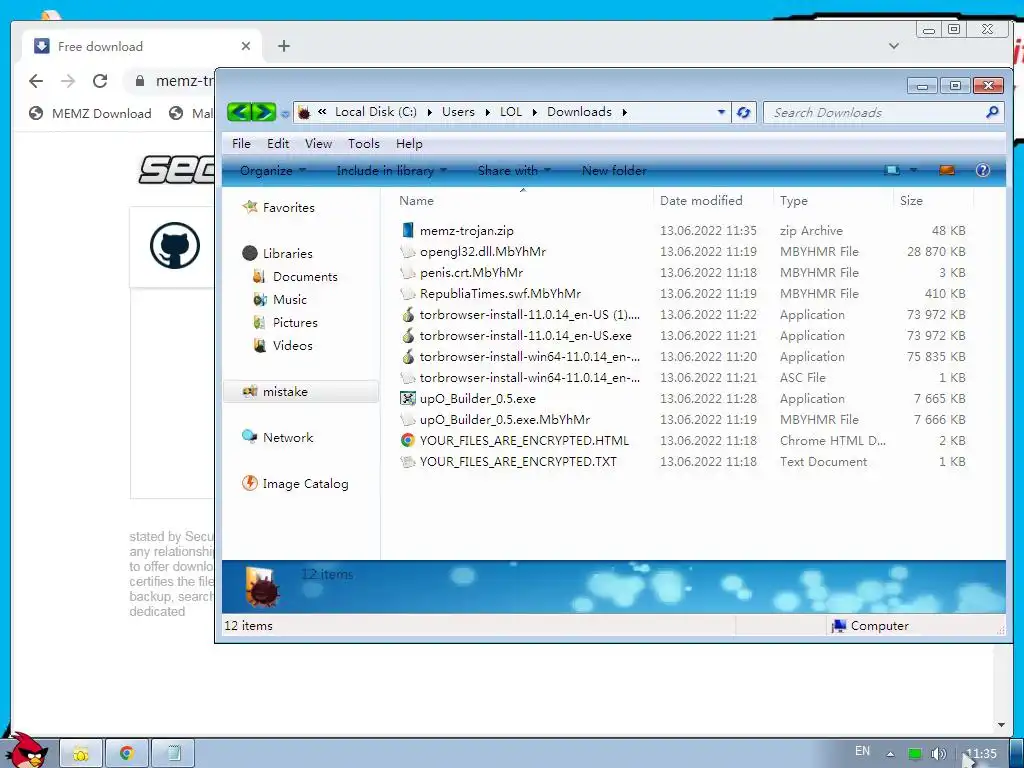The height and width of the screenshot is (768, 1024).
Task: Open the Tools menu
Action: pyautogui.click(x=363, y=144)
